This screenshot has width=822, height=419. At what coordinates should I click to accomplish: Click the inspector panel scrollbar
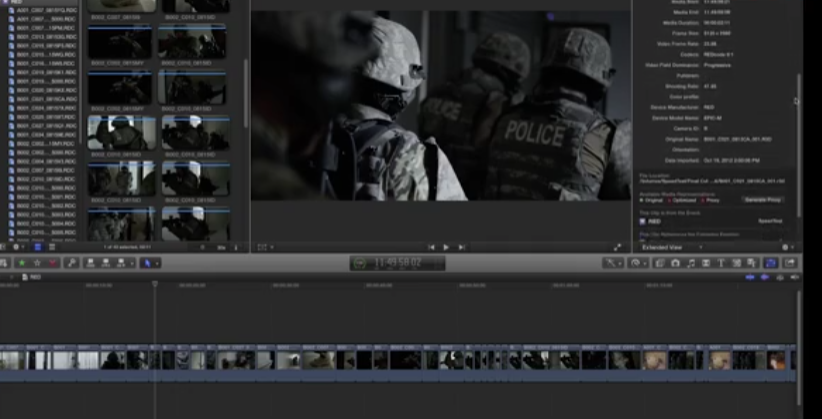pos(798,145)
